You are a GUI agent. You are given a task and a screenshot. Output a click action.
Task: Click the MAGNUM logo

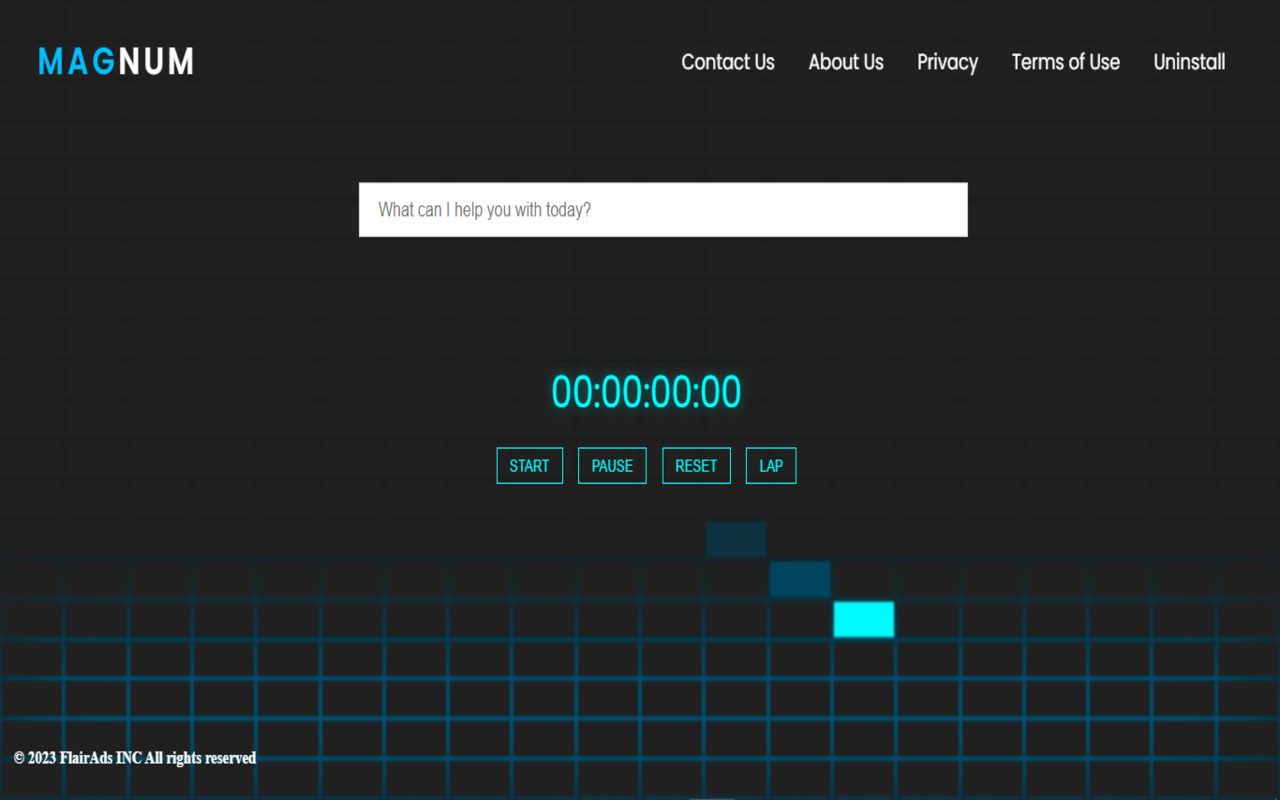(x=116, y=62)
